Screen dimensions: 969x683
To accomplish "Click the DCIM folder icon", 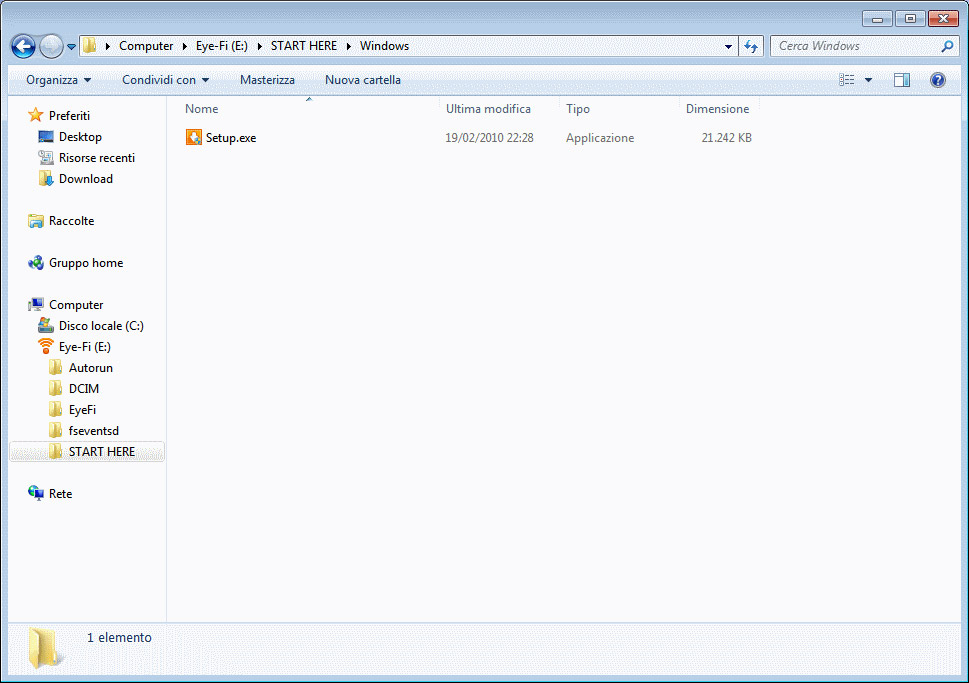I will click(x=56, y=389).
